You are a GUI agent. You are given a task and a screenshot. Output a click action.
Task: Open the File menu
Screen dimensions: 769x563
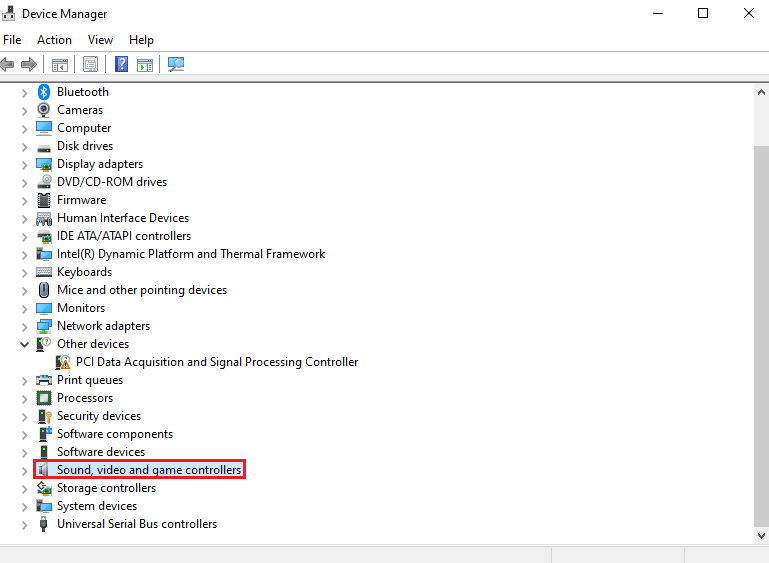[12, 40]
